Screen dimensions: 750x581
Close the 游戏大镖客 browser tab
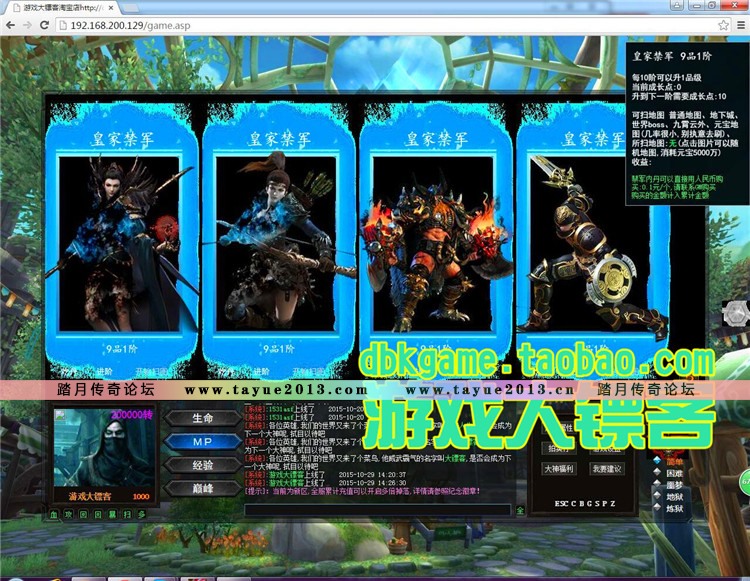click(x=111, y=8)
